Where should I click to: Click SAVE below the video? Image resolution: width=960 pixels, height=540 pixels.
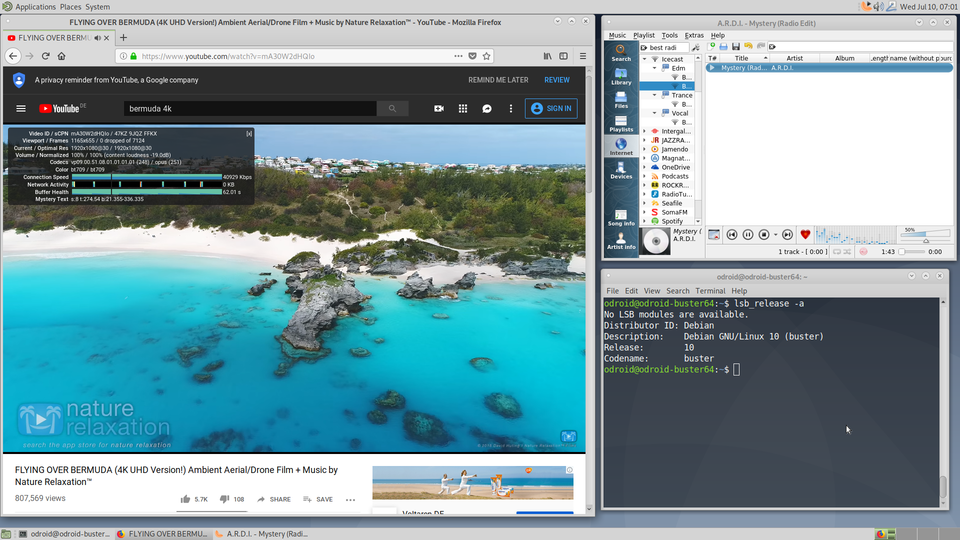(318, 500)
